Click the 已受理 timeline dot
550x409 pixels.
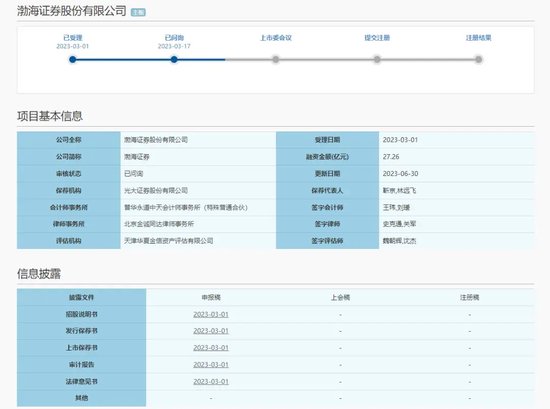[73, 60]
